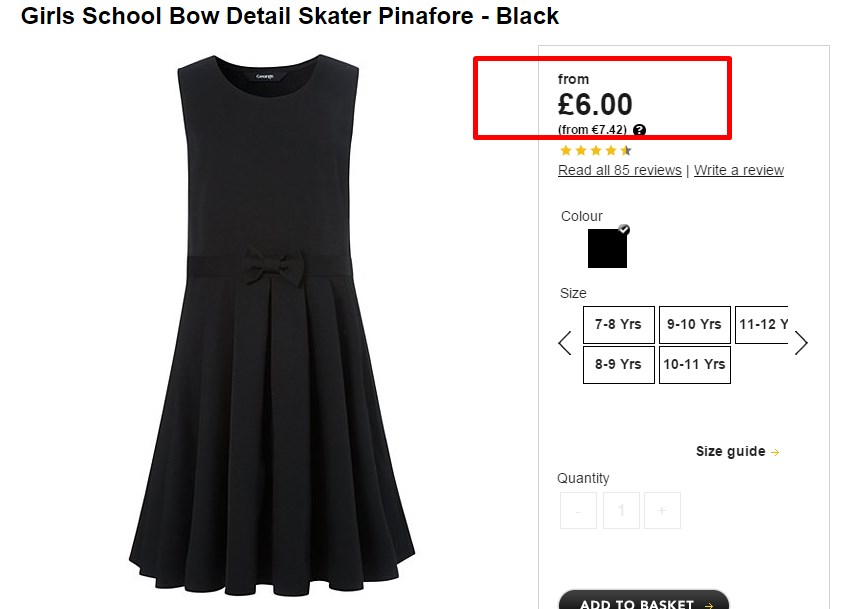Viewport: 860px width, 609px height.
Task: Click the star rating icons
Action: [596, 150]
